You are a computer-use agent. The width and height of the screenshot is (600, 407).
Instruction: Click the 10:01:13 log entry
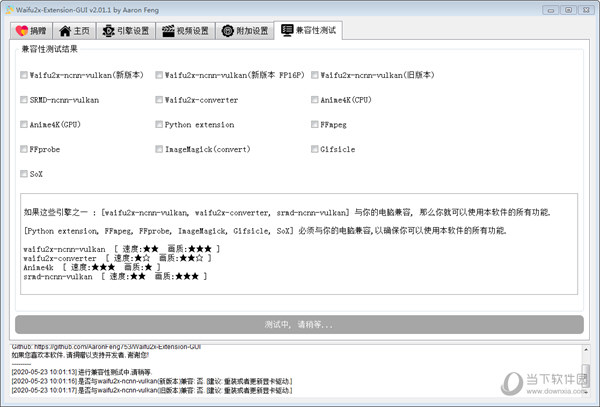click(82, 372)
